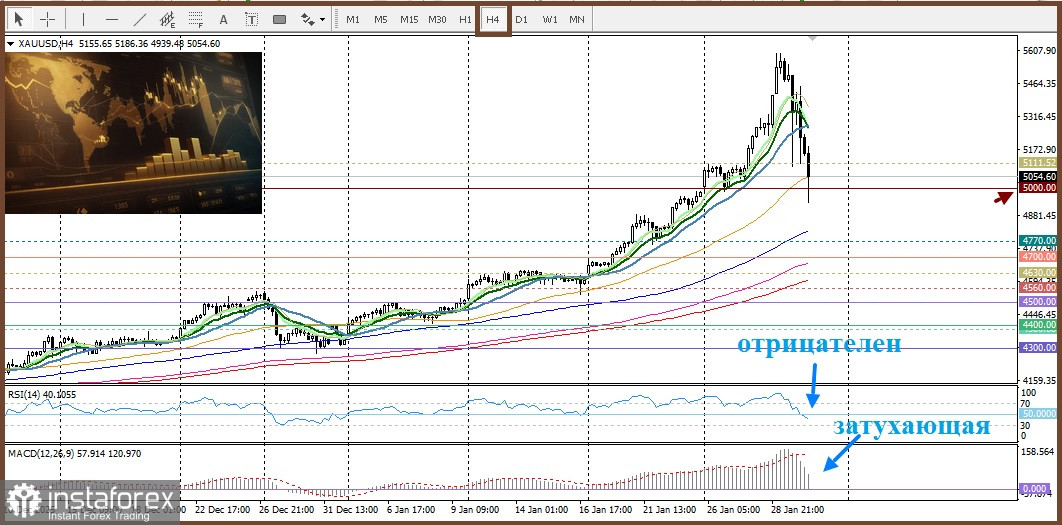
Task: Click the MACD(12,26,9) indicator label
Action: [75, 453]
